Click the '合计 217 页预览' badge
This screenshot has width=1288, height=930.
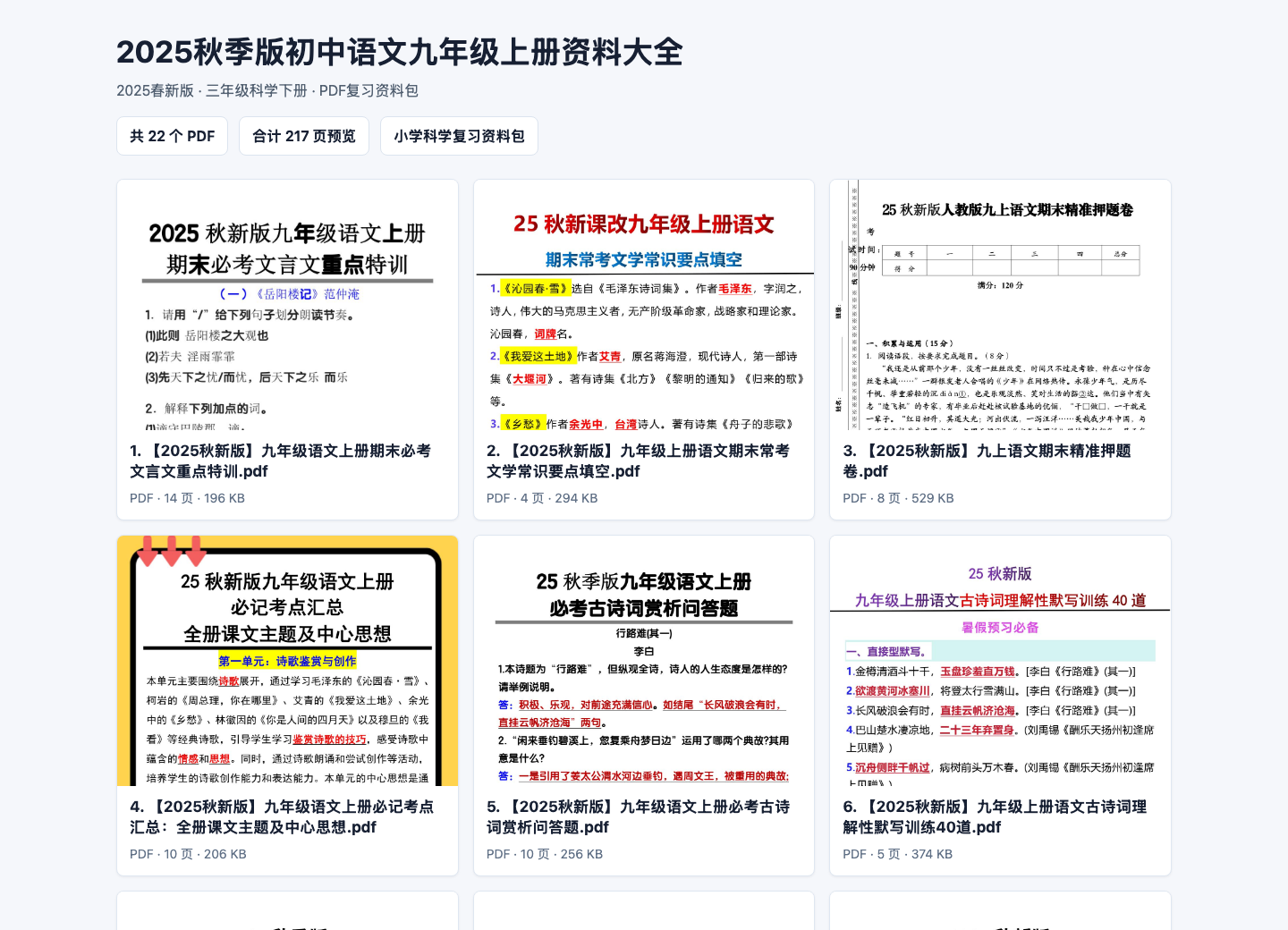pyautogui.click(x=304, y=136)
